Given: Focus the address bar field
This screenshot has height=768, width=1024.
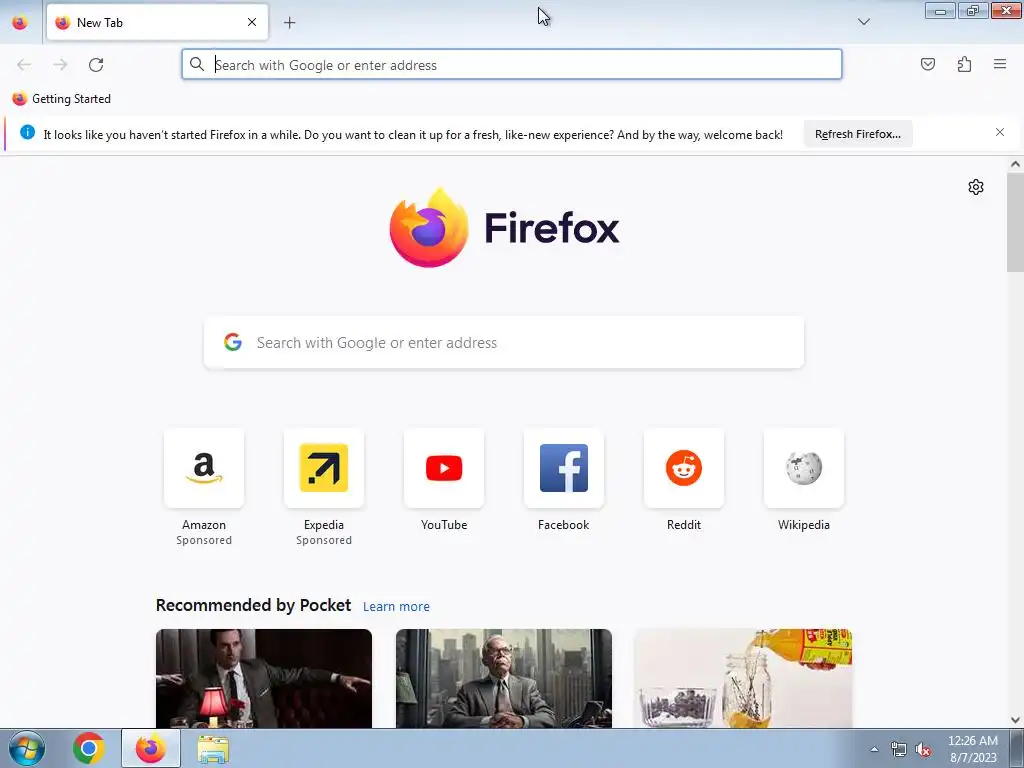Looking at the screenshot, I should (512, 64).
